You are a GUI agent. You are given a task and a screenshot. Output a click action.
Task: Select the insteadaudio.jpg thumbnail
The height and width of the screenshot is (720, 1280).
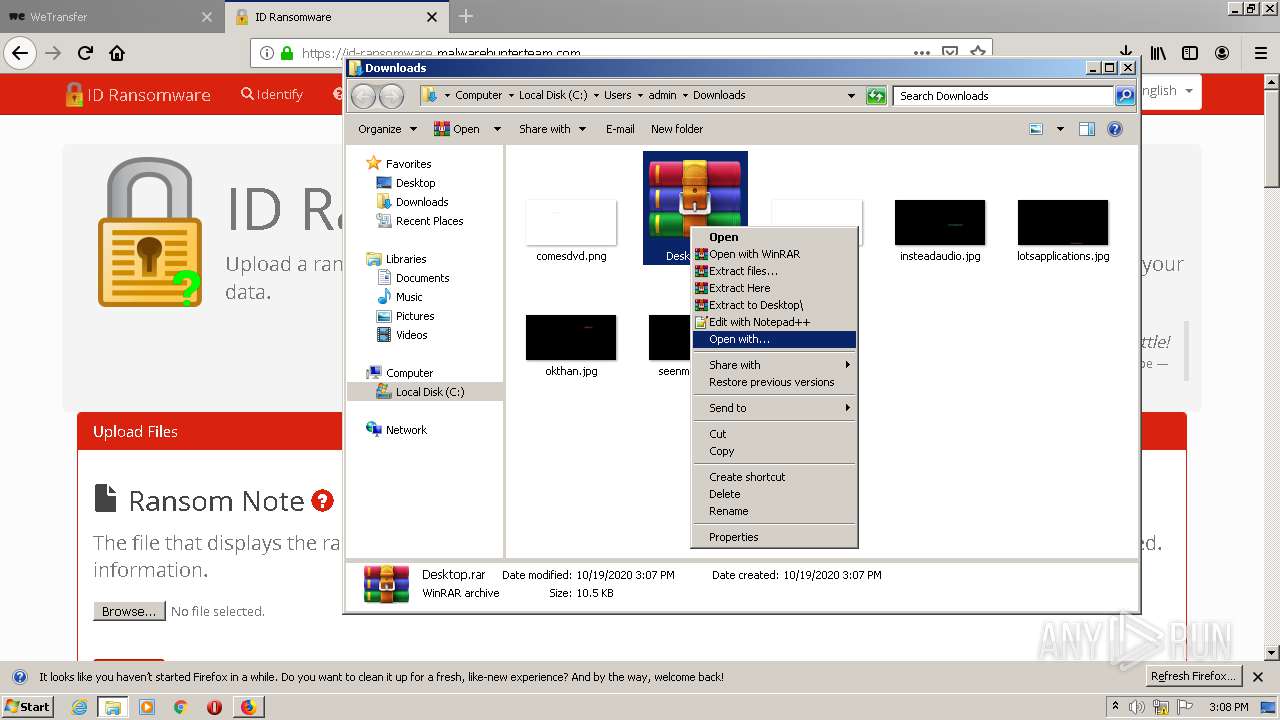(940, 222)
